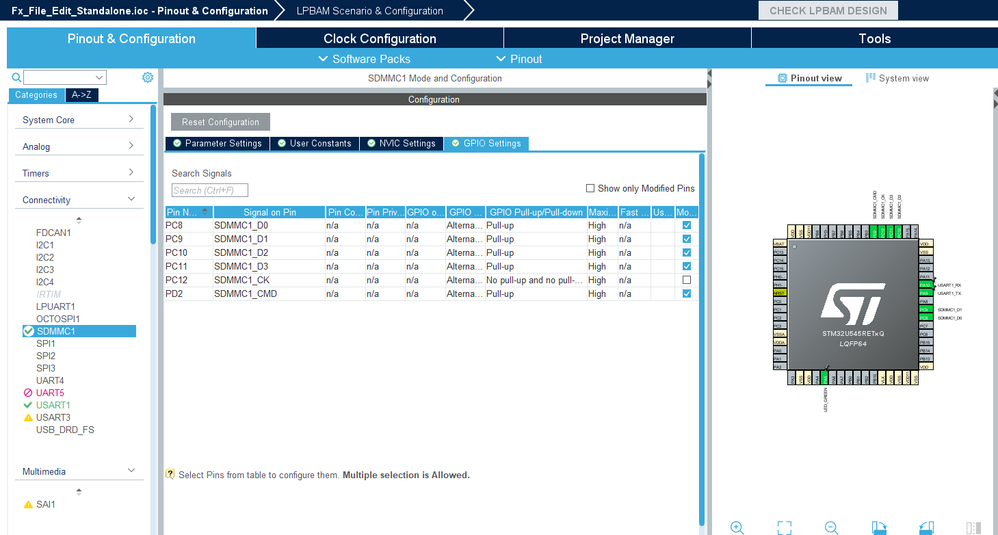Click the vertical scrollbar of the GPIO table
The height and width of the screenshot is (535, 998).
[702, 339]
